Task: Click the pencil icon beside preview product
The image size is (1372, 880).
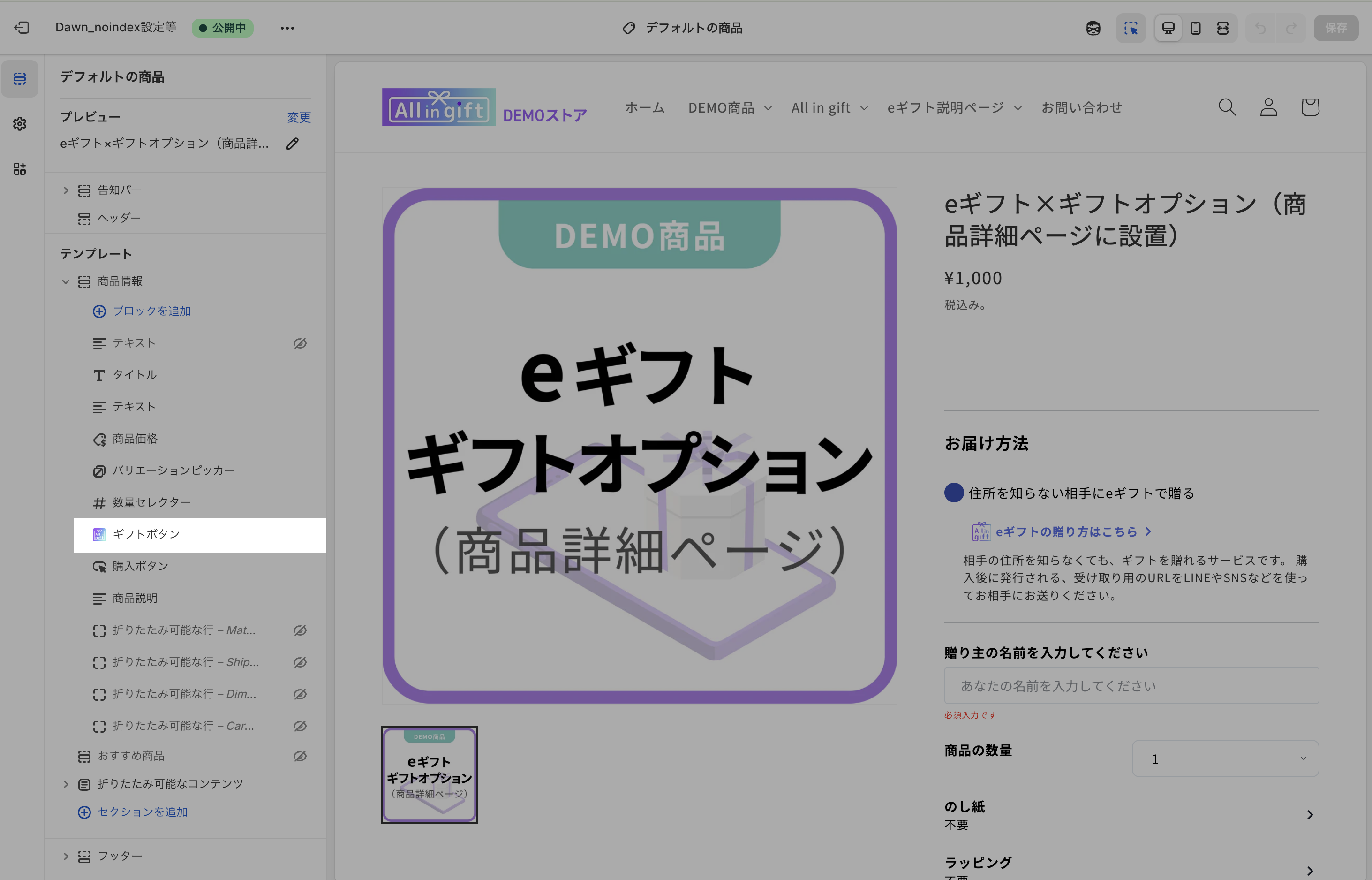Action: (293, 144)
